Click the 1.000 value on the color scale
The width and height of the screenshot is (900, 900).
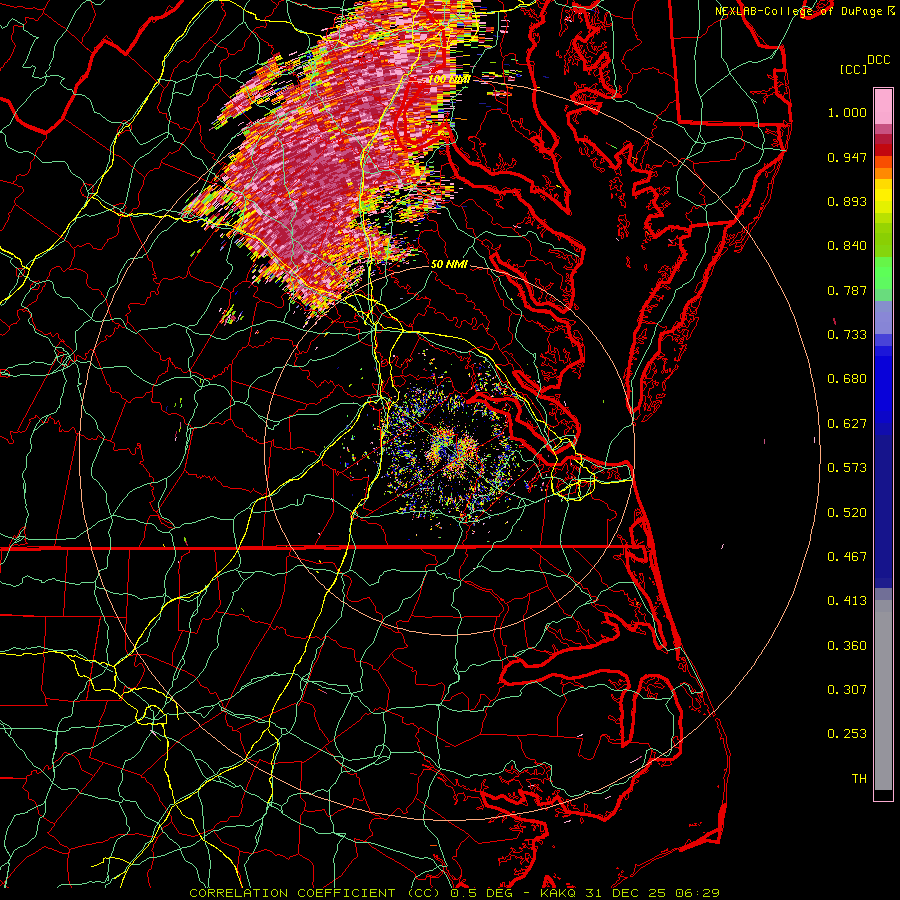[847, 112]
